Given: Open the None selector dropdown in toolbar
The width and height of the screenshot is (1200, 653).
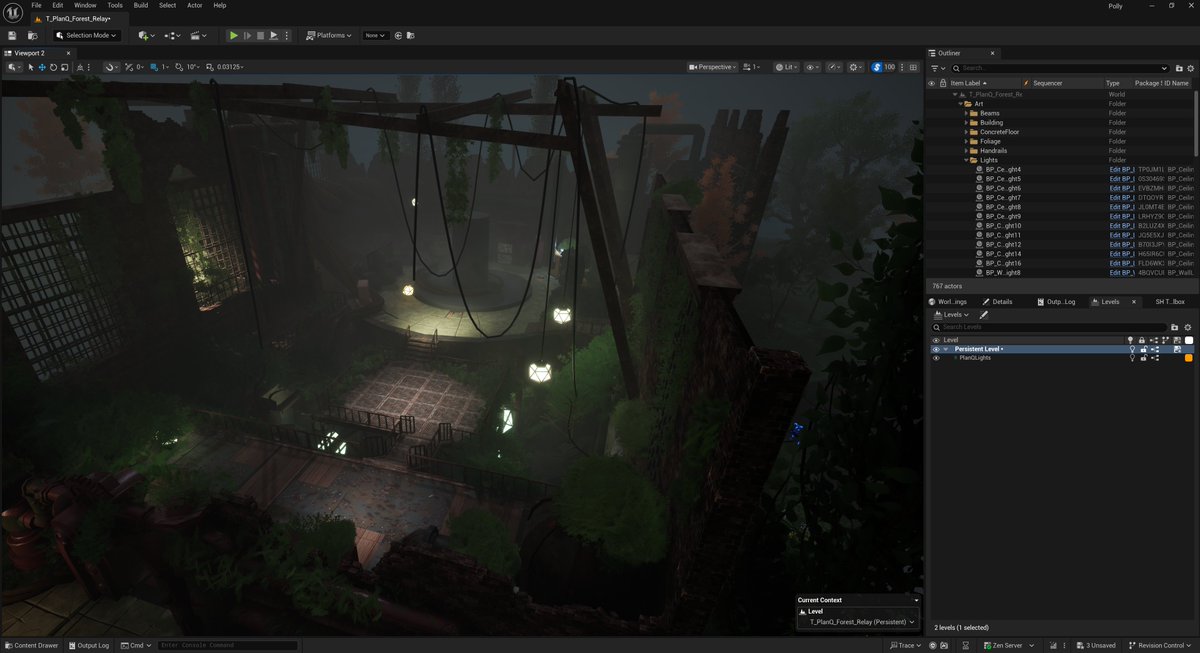Looking at the screenshot, I should (x=376, y=35).
